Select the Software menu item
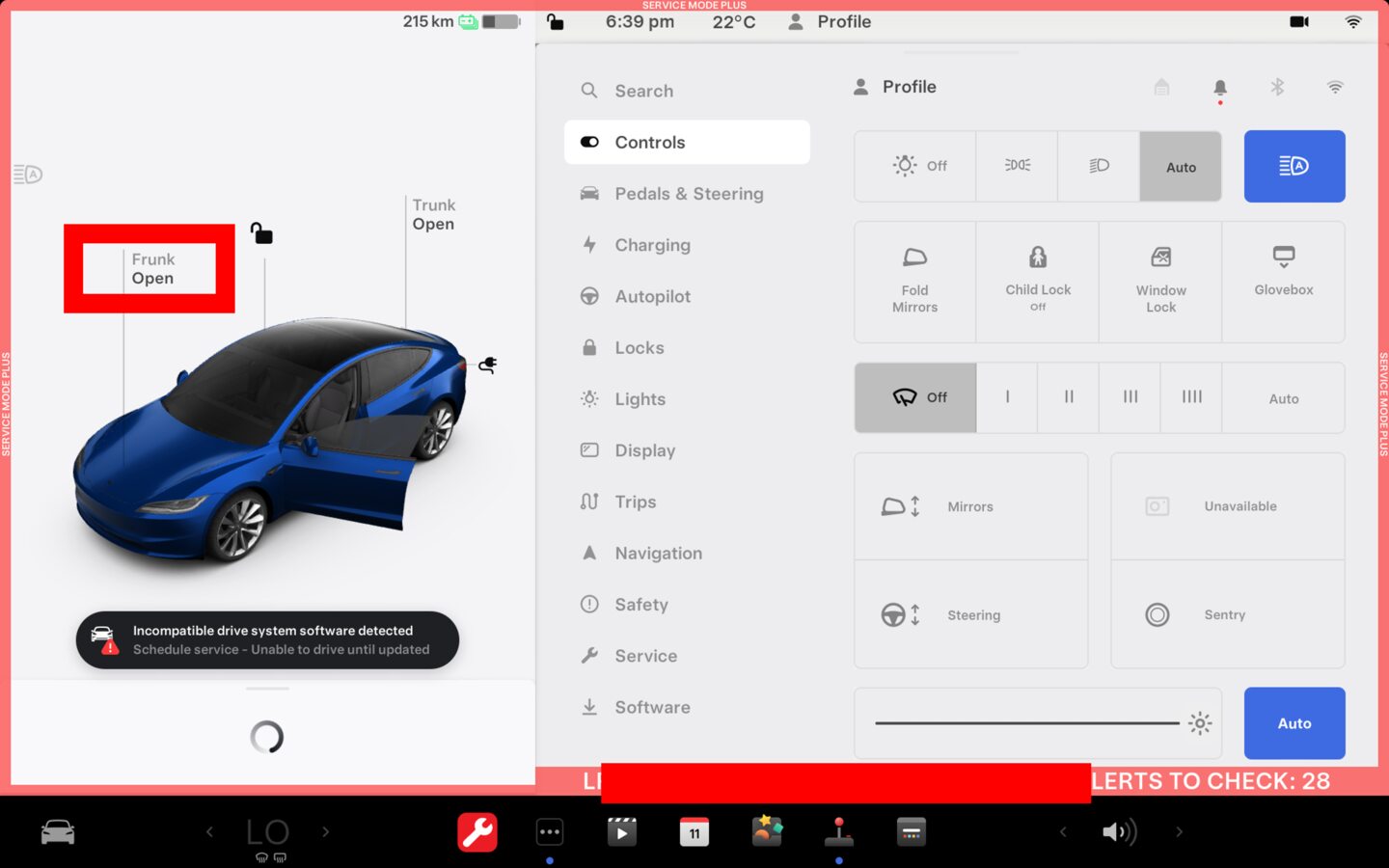 652,707
